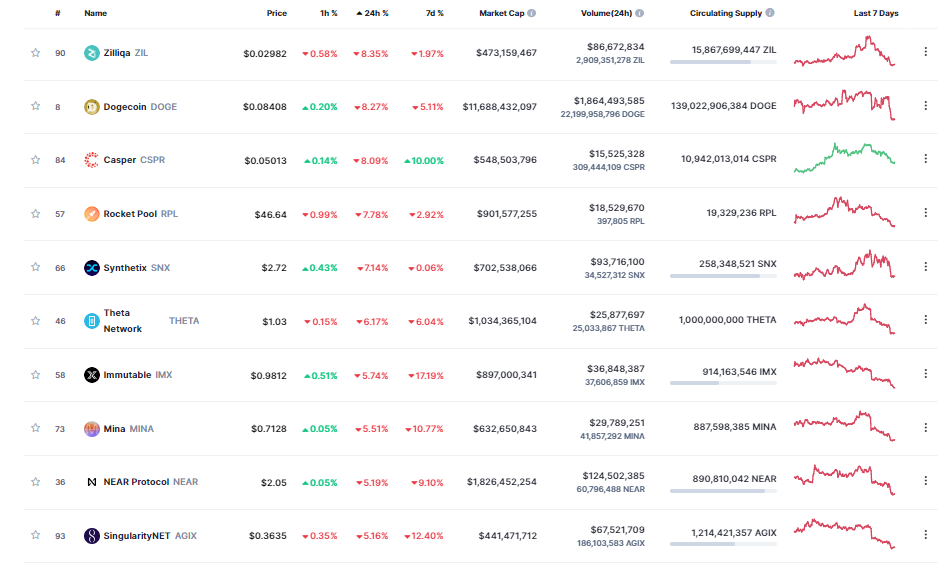This screenshot has width=948, height=569.
Task: Open Casper CSPR coin page
Action: point(134,160)
